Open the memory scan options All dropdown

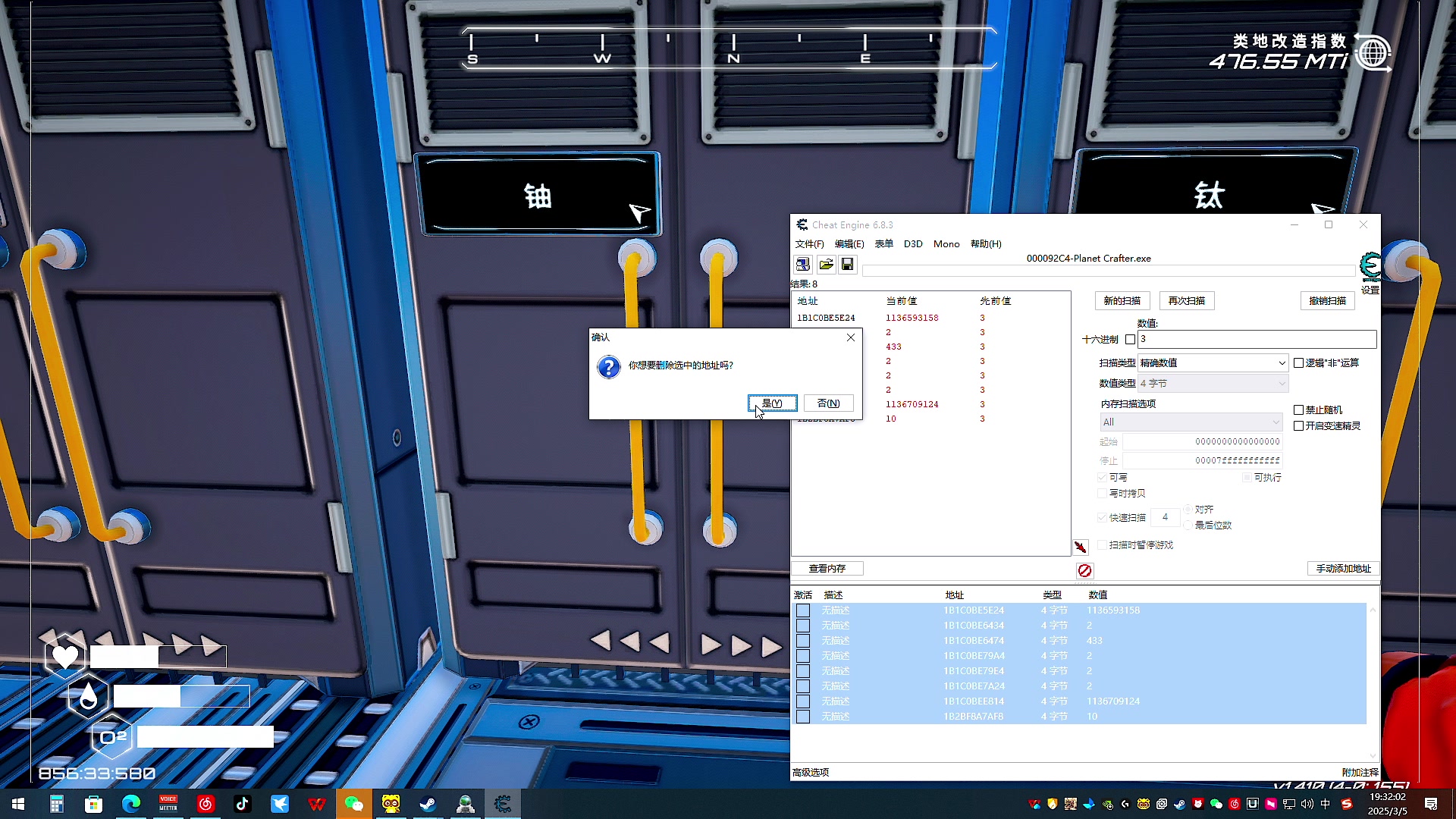pyautogui.click(x=1191, y=422)
